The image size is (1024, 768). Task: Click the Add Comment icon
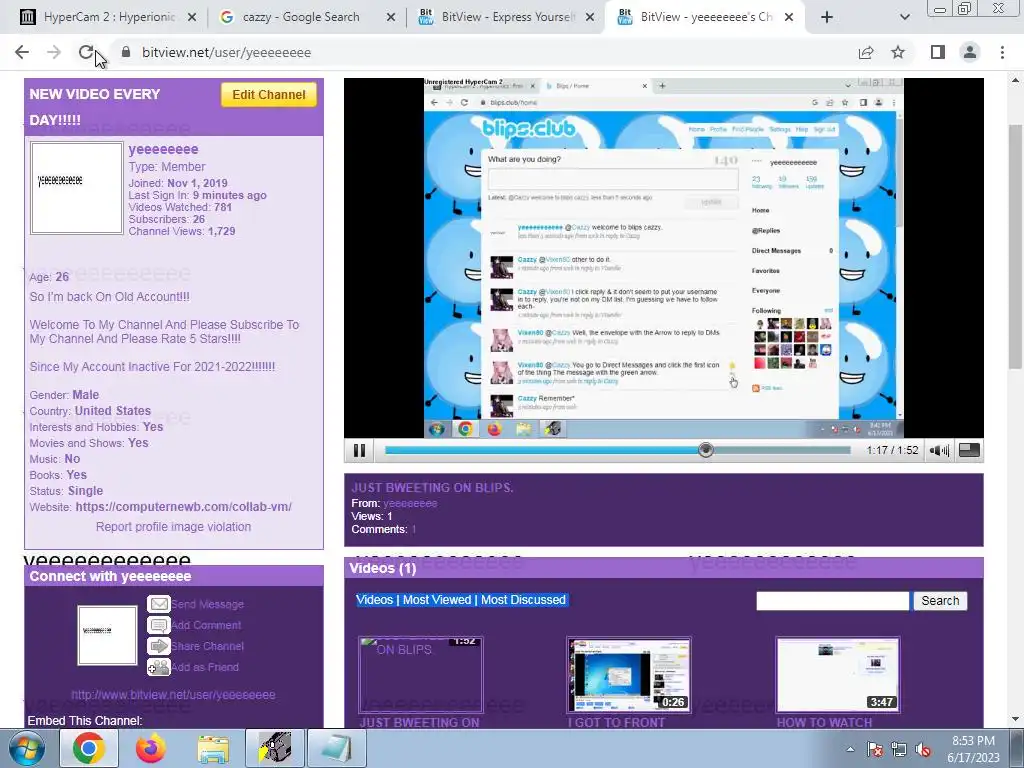(159, 625)
